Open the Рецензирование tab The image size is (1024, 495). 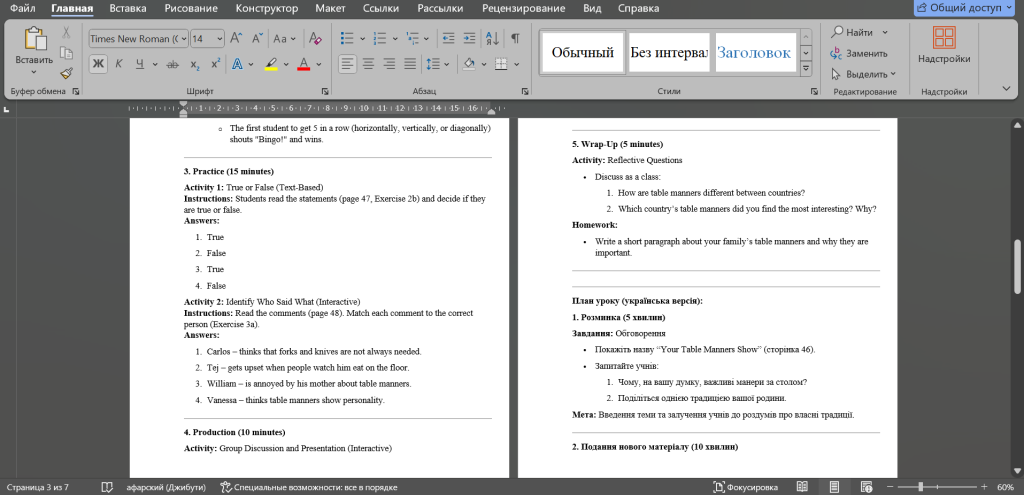click(522, 9)
